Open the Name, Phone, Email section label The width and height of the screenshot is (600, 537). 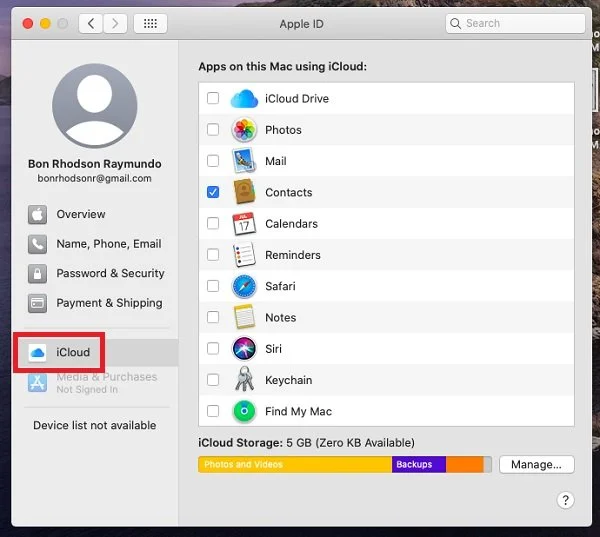109,244
